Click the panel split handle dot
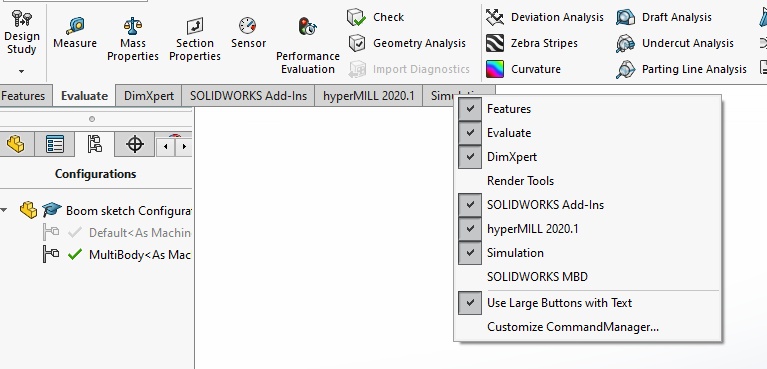This screenshot has height=369, width=767. pyautogui.click(x=91, y=119)
